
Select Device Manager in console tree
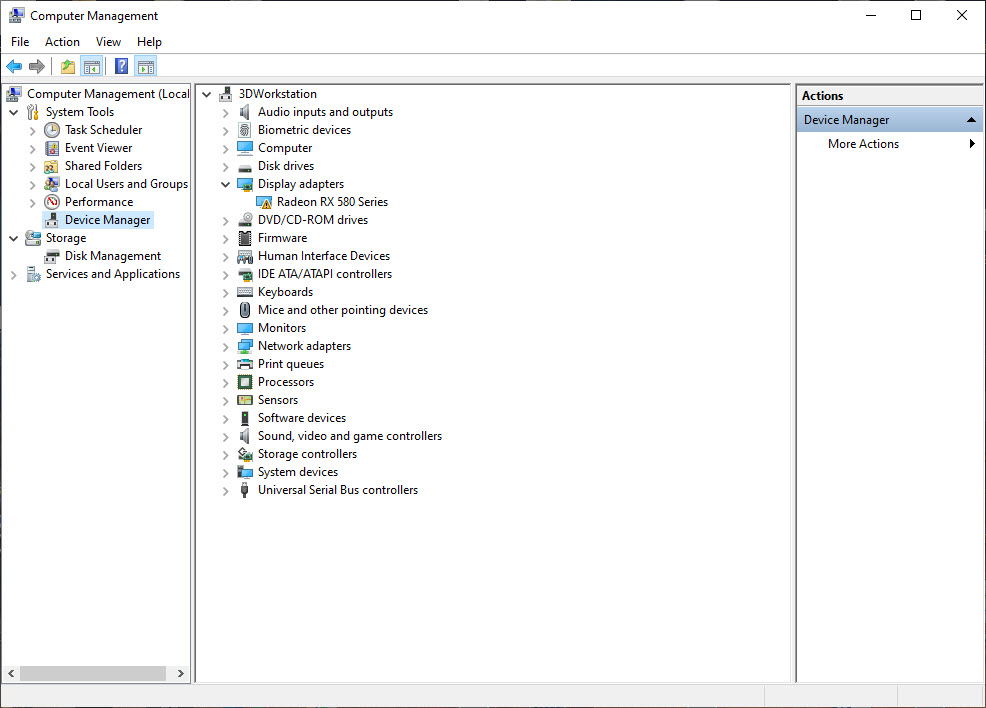point(108,220)
